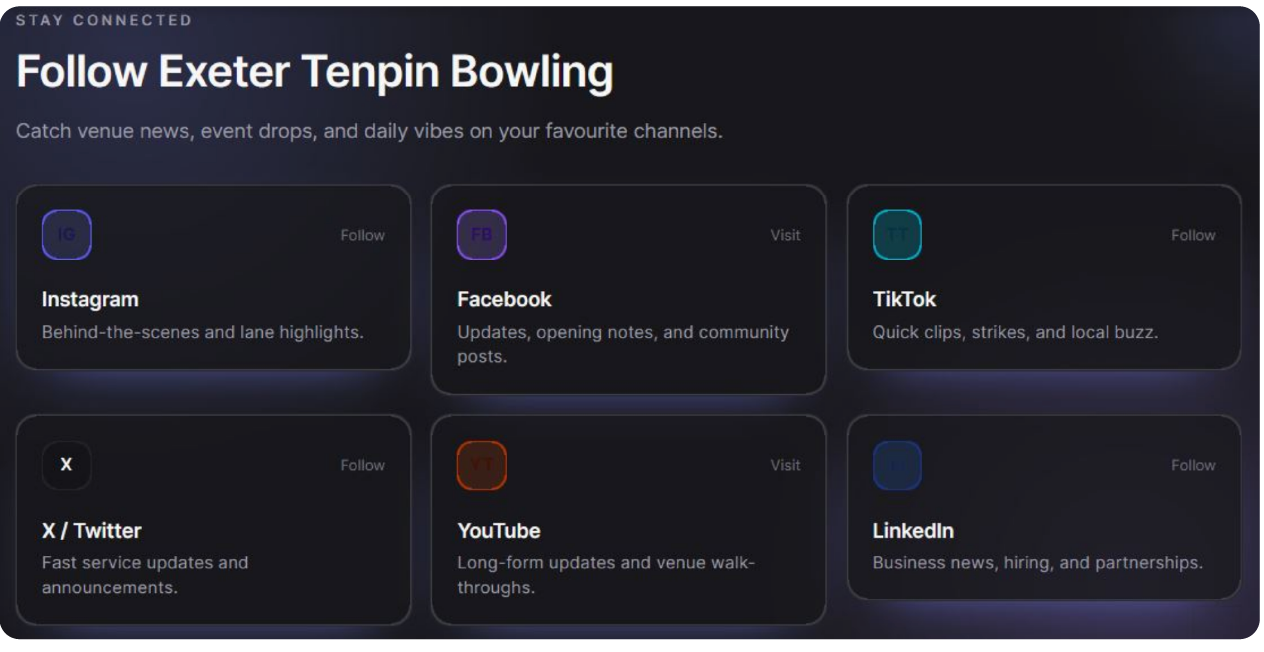Select 'Long-form updates and venue walk-throughs.' text
The height and width of the screenshot is (652, 1264).
(606, 575)
